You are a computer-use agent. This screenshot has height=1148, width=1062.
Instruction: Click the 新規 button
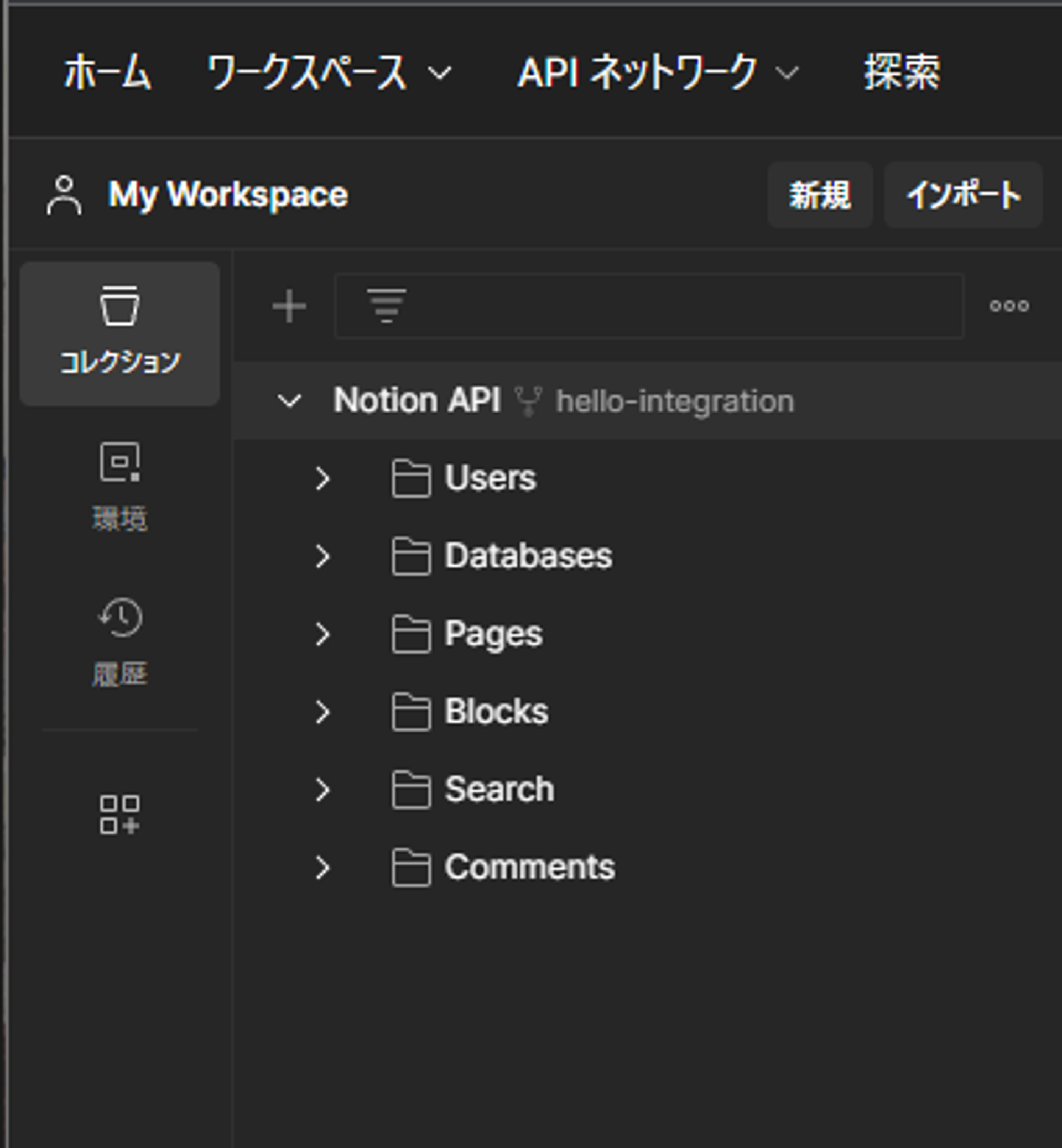pos(820,194)
